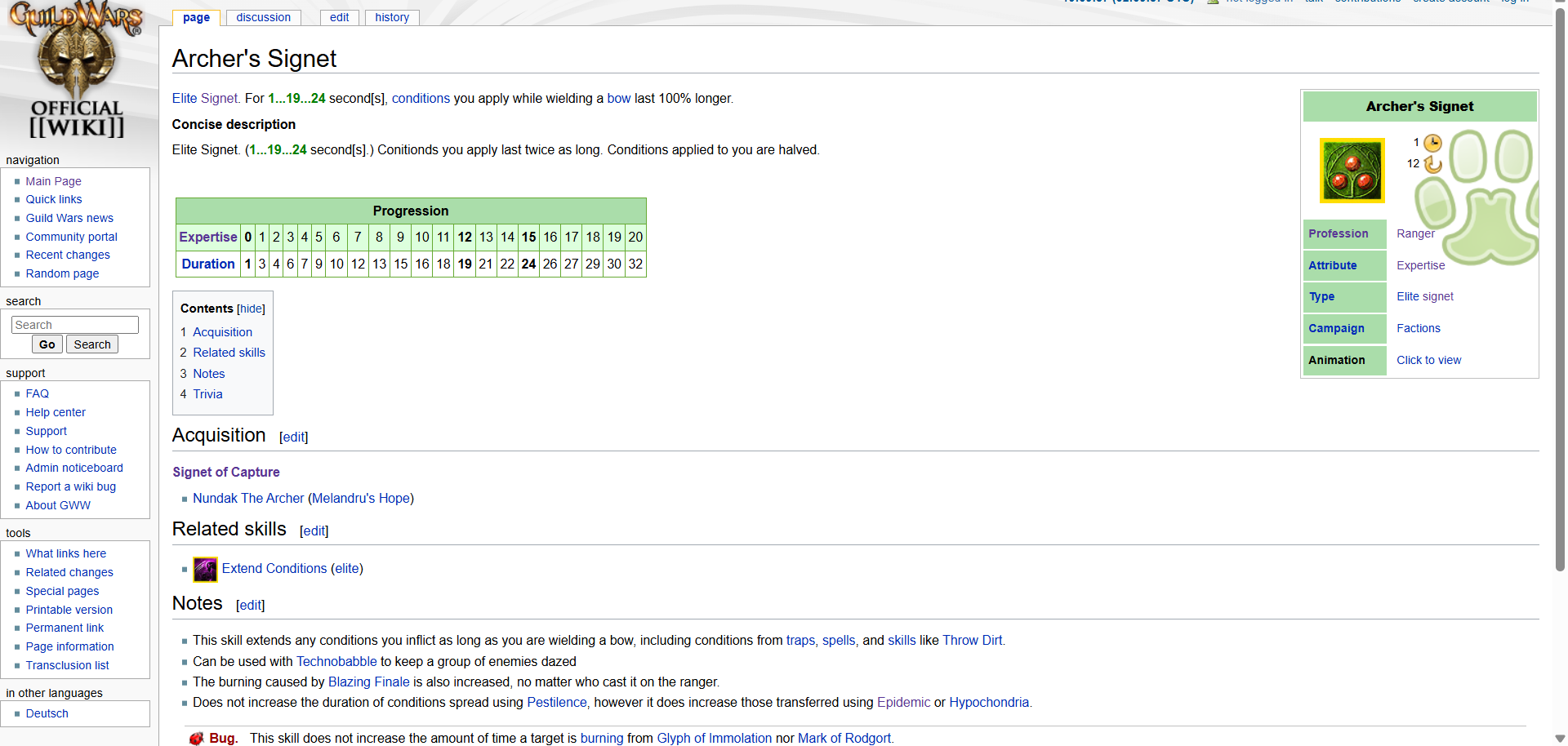
Task: Go to a Random page
Action: 62,273
